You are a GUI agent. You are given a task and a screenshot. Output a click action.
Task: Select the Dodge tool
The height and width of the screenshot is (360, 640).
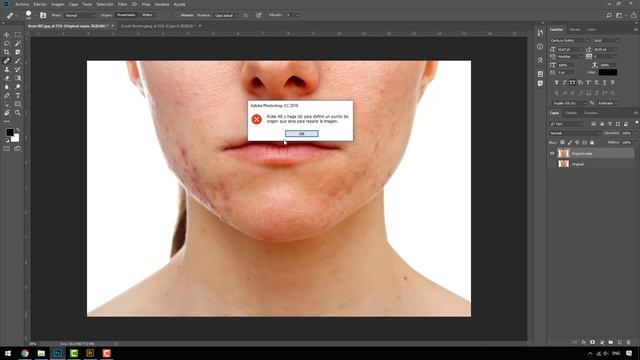tap(18, 87)
